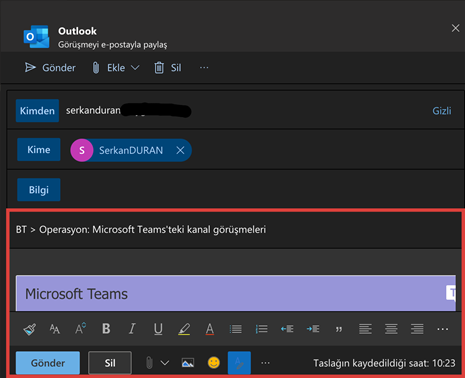
Task: Toggle the formatting options pen button
Action: [x=239, y=363]
